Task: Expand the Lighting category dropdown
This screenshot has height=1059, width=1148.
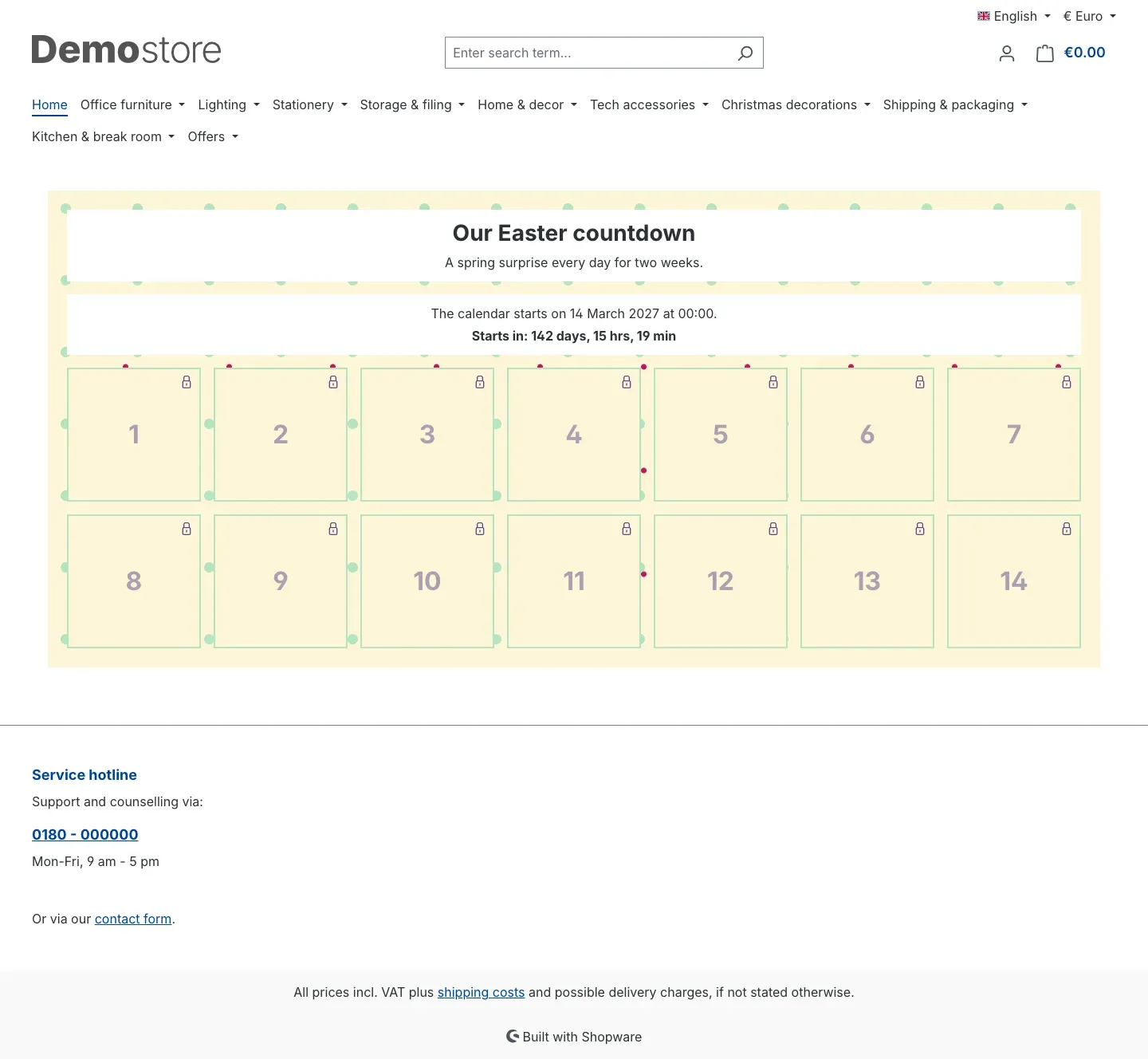Action: point(229,104)
